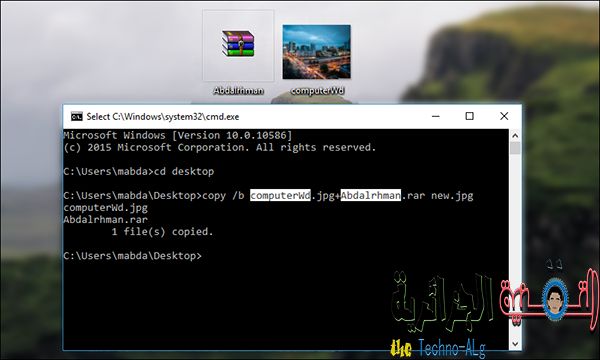Click the final C:\Users\mabda\Desktop> prompt line

132,256
